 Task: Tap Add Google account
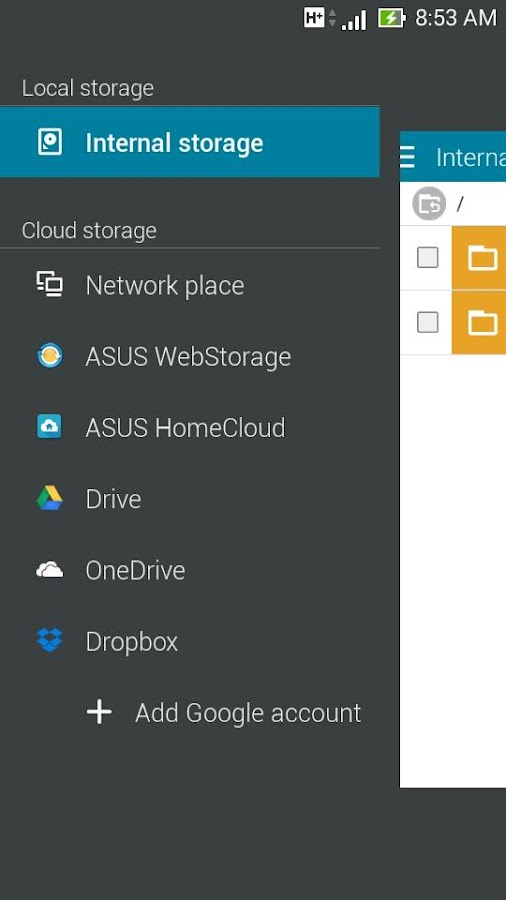click(x=248, y=713)
